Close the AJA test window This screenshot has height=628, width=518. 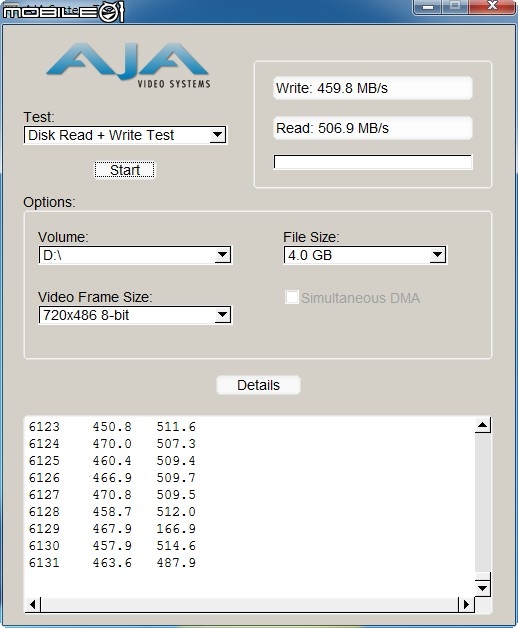tap(492, 7)
